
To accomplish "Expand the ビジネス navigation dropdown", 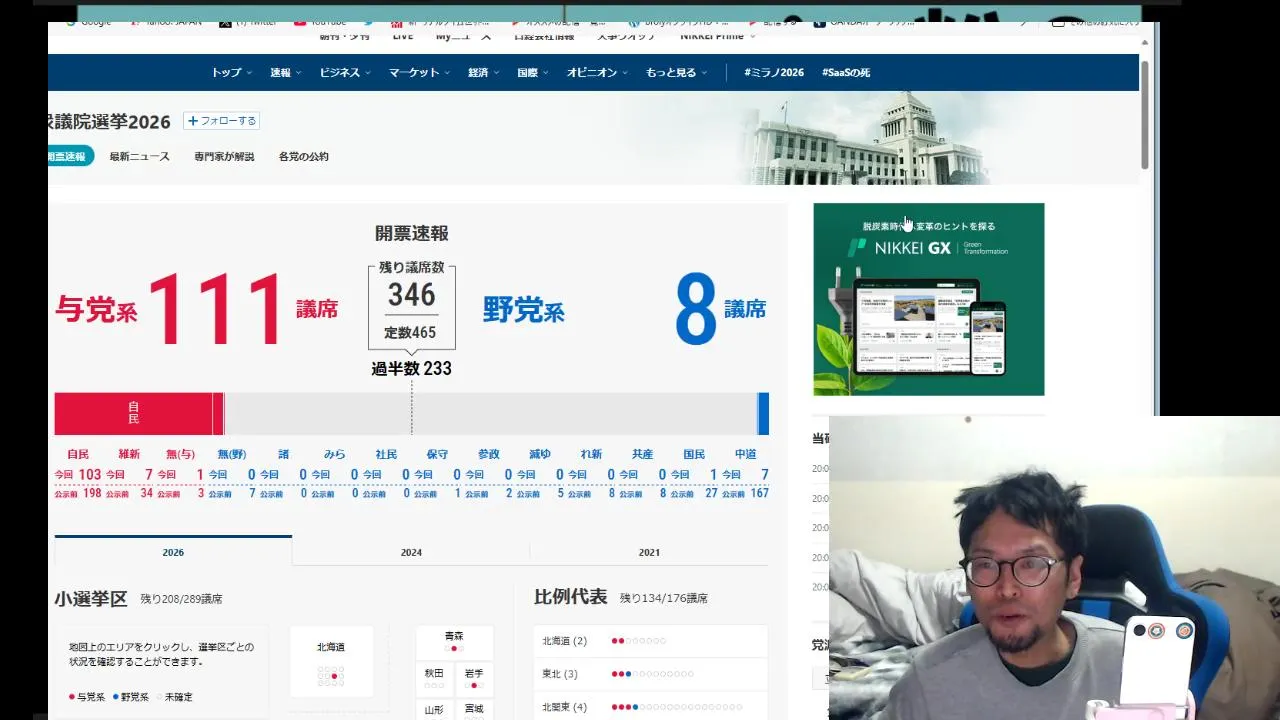I will click(x=345, y=73).
